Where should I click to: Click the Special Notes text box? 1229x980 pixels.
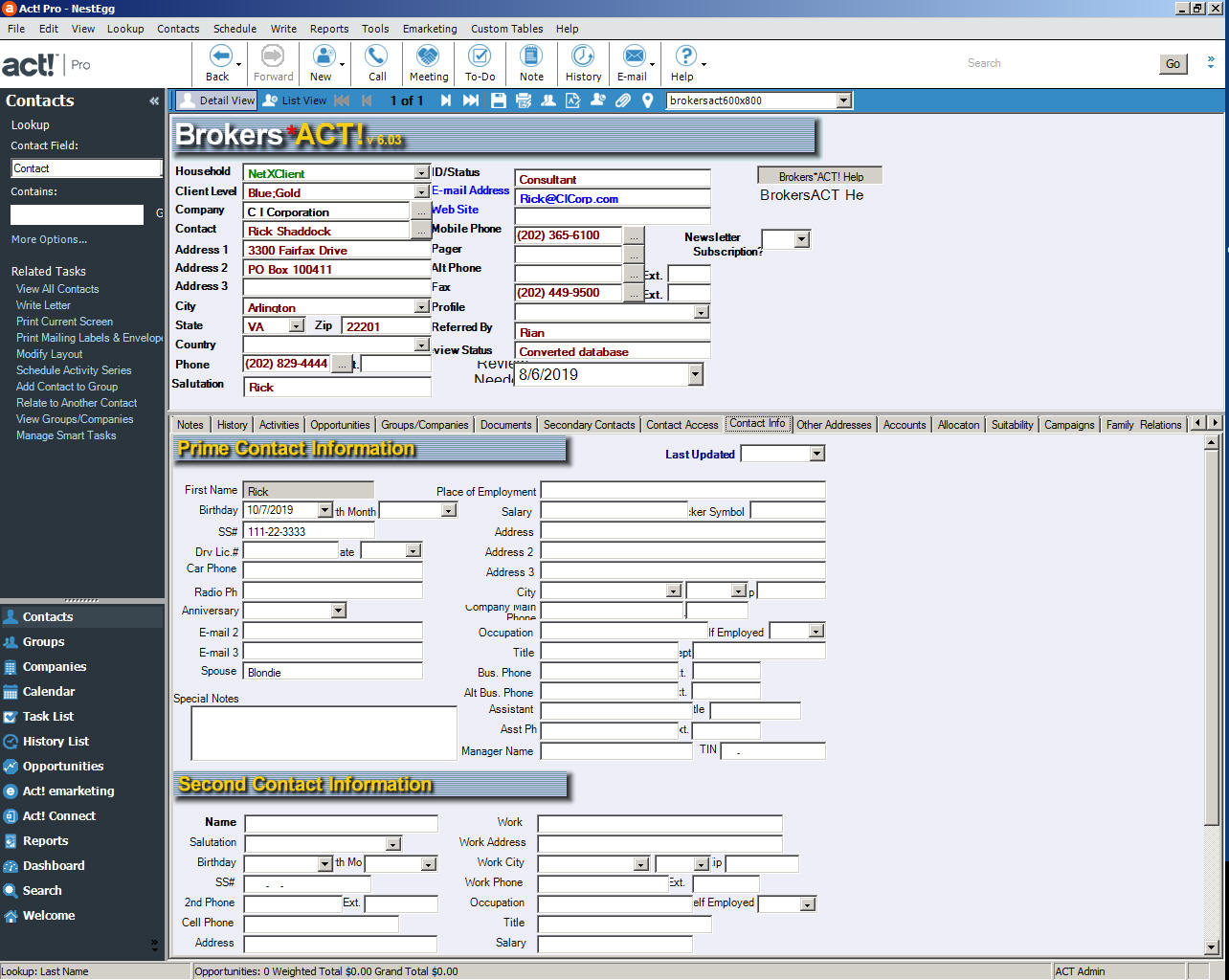pyautogui.click(x=324, y=734)
